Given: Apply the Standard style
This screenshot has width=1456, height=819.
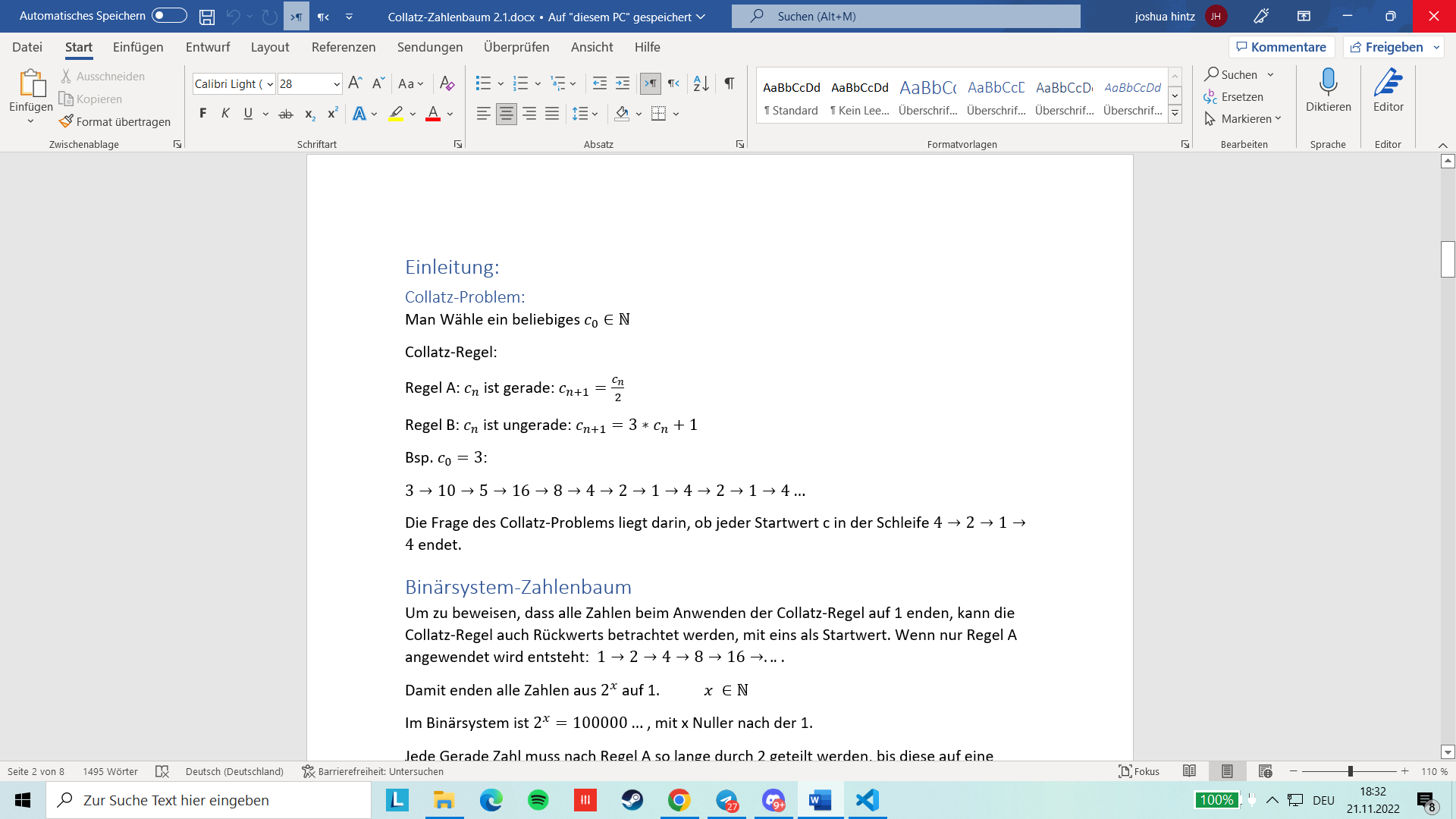Looking at the screenshot, I should tap(791, 97).
